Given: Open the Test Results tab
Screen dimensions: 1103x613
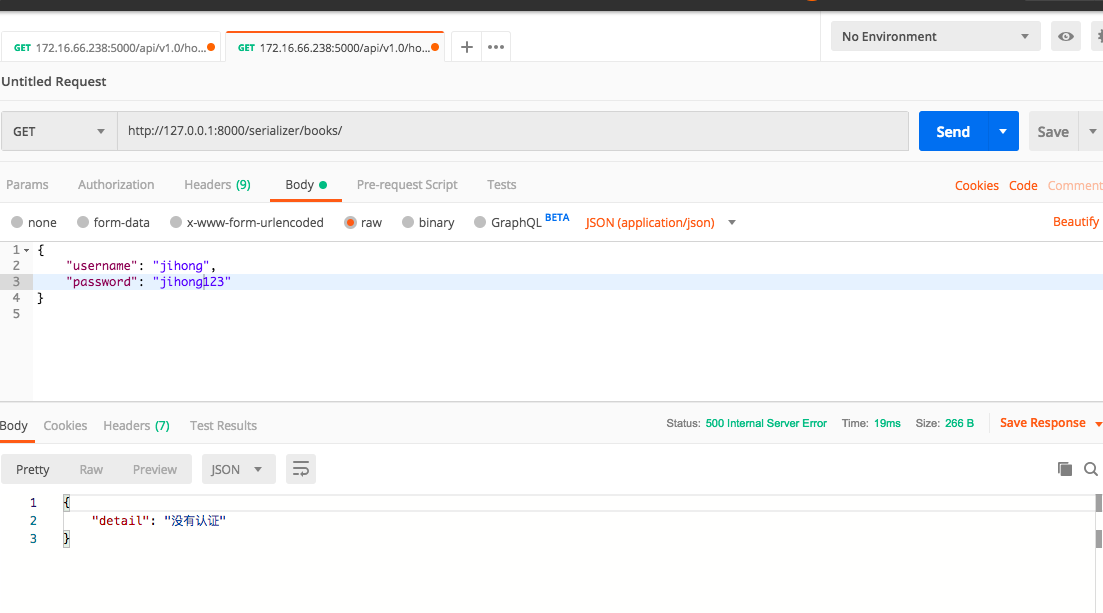Looking at the screenshot, I should 223,426.
